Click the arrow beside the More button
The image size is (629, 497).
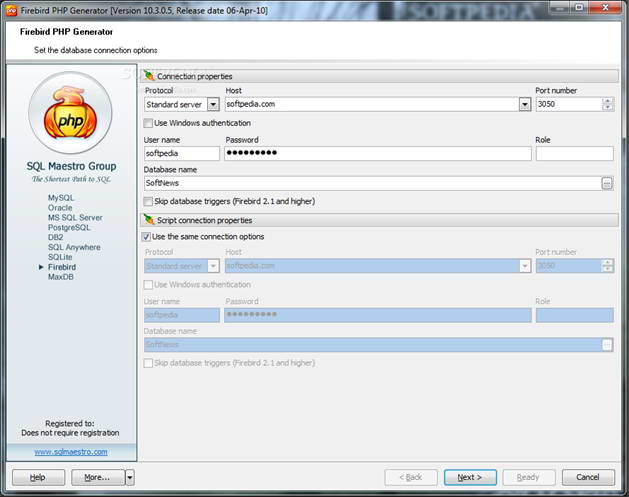point(129,477)
